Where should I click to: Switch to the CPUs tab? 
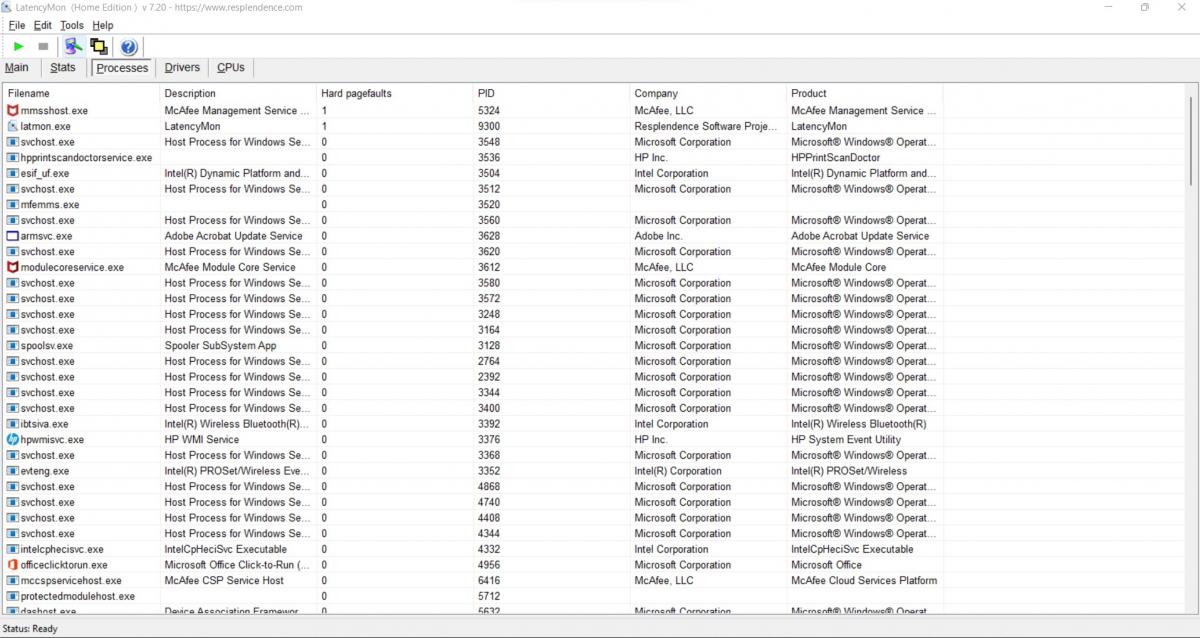click(x=231, y=68)
